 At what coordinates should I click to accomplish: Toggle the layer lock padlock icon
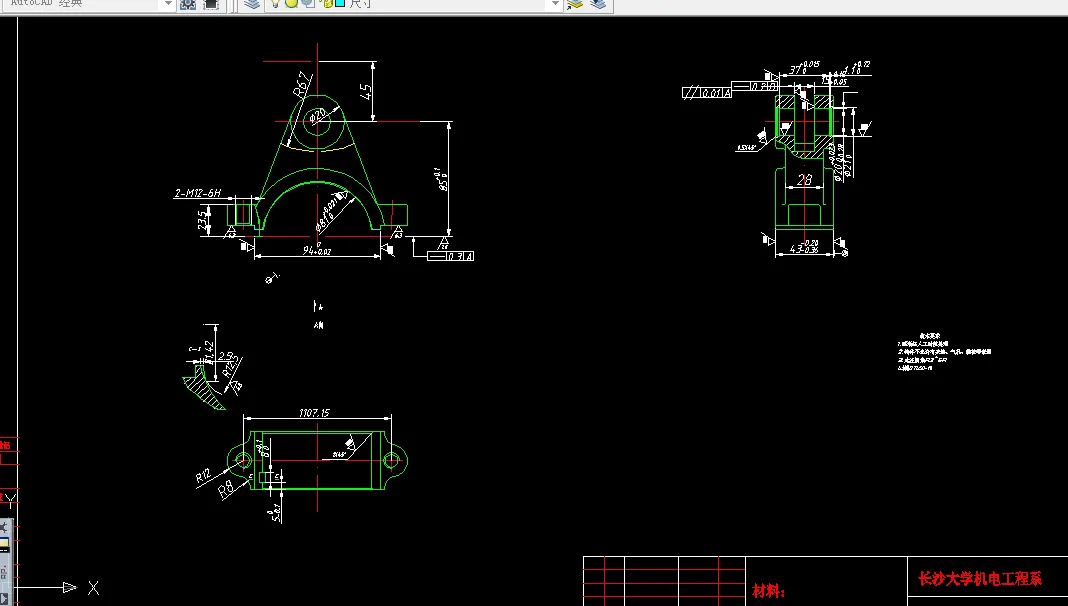(327, 3)
